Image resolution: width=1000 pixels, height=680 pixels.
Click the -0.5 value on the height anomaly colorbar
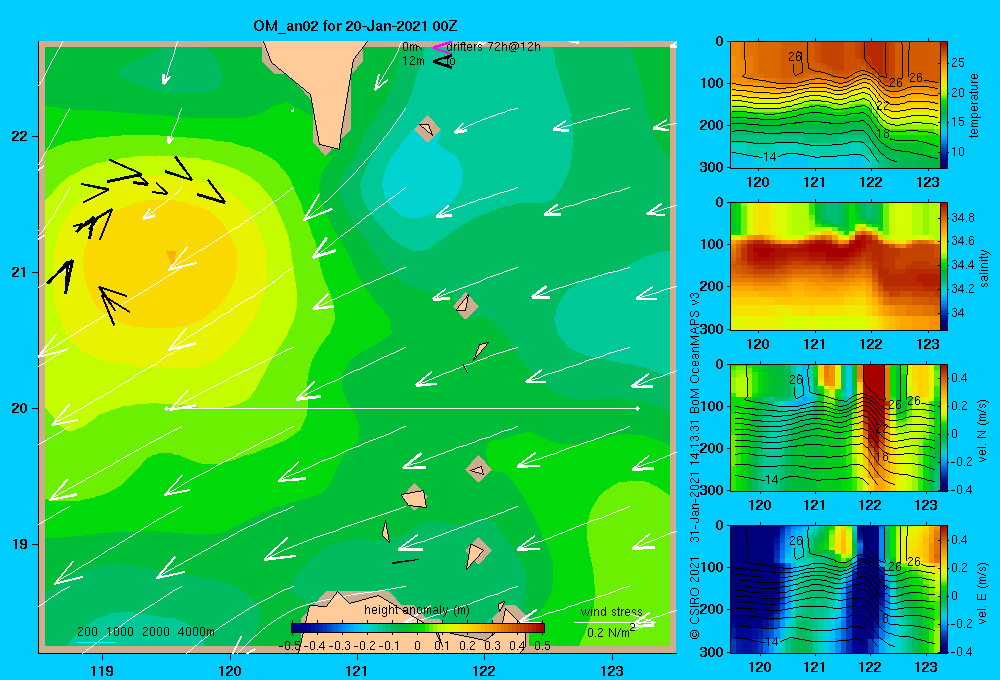(x=290, y=646)
